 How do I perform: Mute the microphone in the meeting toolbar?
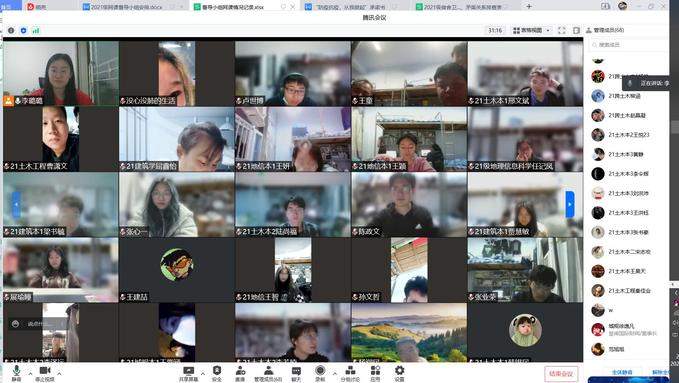[x=16, y=373]
